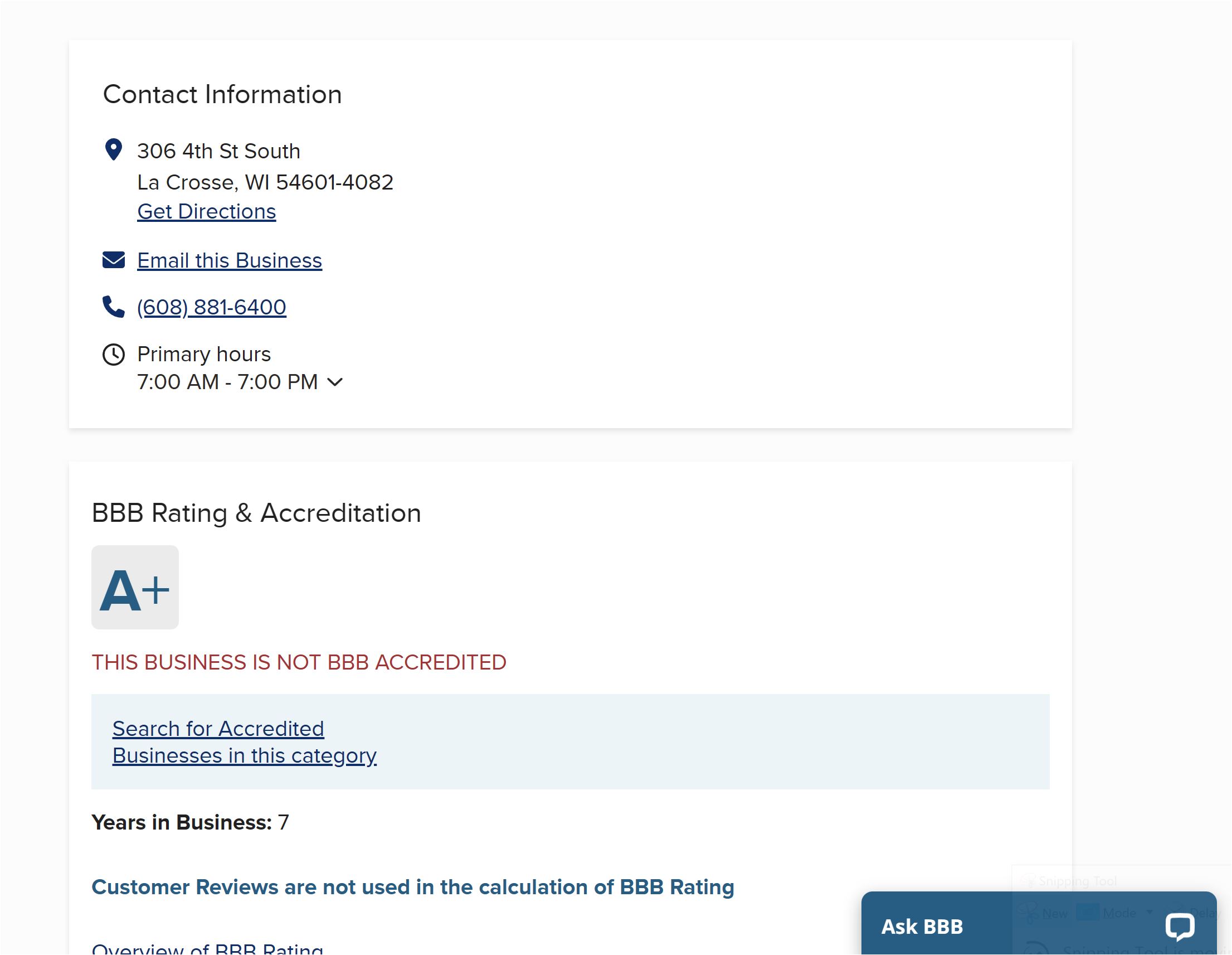Image resolution: width=1232 pixels, height=955 pixels.
Task: Click THIS BUSINESS IS NOT BBB ACCREDITED text
Action: click(299, 662)
